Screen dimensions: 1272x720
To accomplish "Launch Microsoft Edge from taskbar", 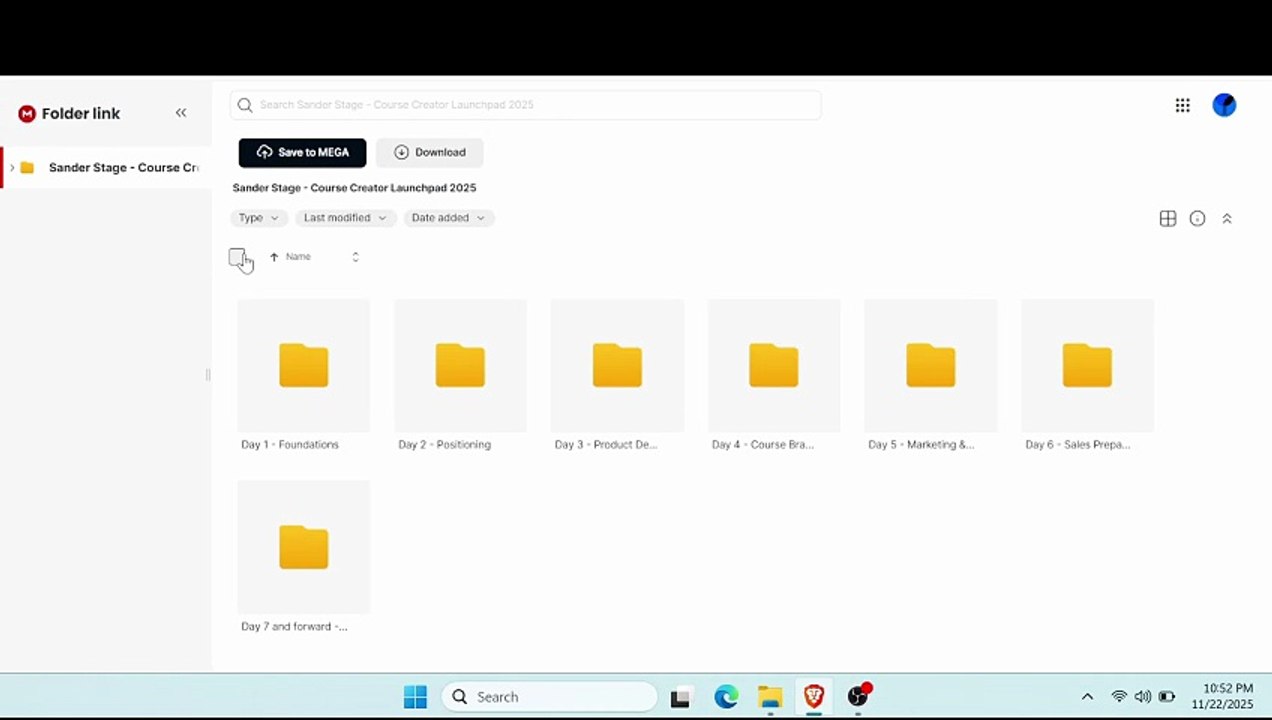I will pyautogui.click(x=726, y=697).
